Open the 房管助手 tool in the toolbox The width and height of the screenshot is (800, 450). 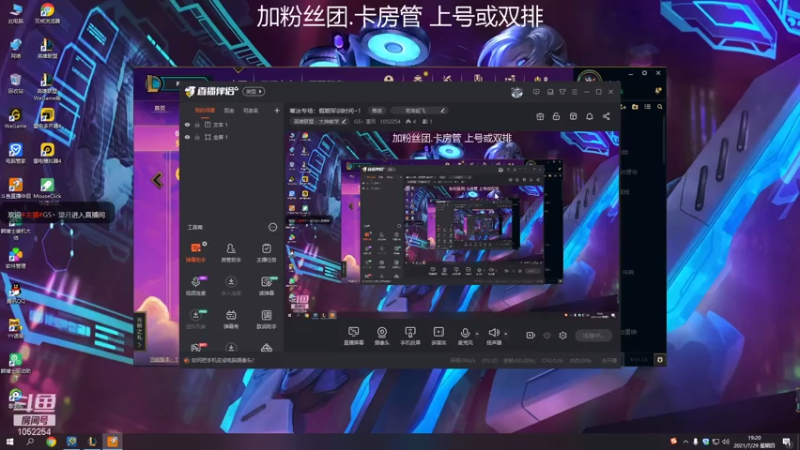[231, 253]
